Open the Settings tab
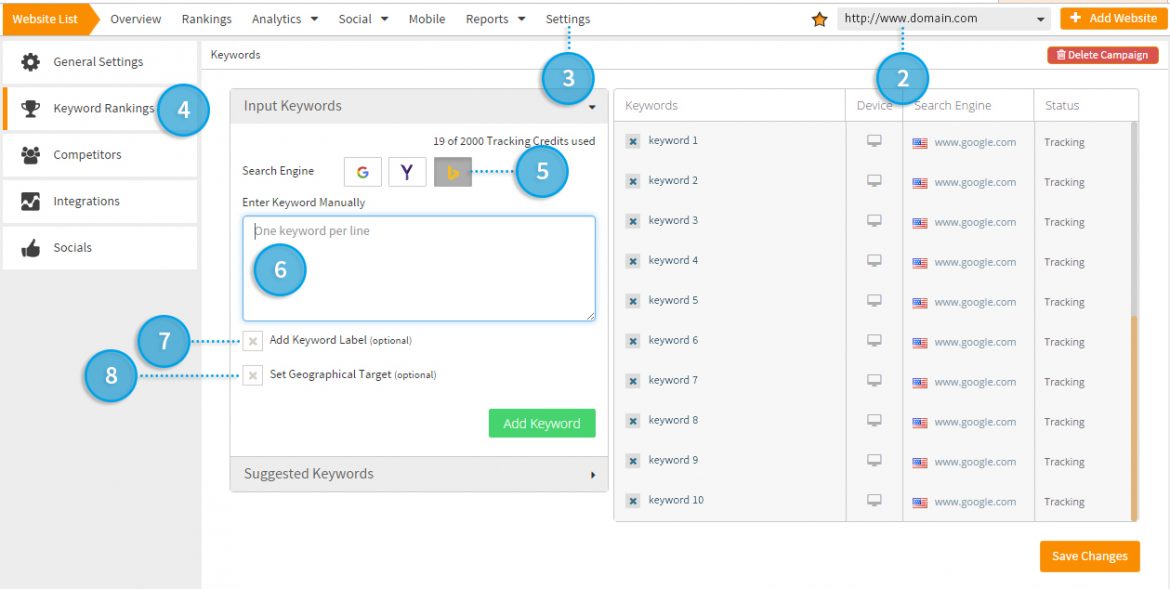Image resolution: width=1170 pixels, height=589 pixels. pyautogui.click(x=568, y=19)
